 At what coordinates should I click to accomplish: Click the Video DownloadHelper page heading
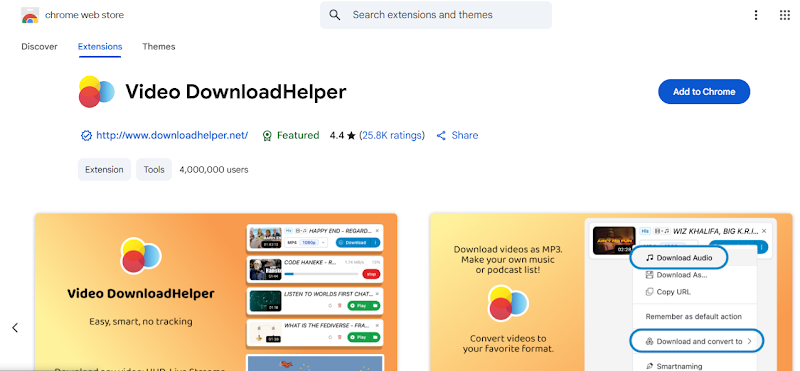[236, 92]
